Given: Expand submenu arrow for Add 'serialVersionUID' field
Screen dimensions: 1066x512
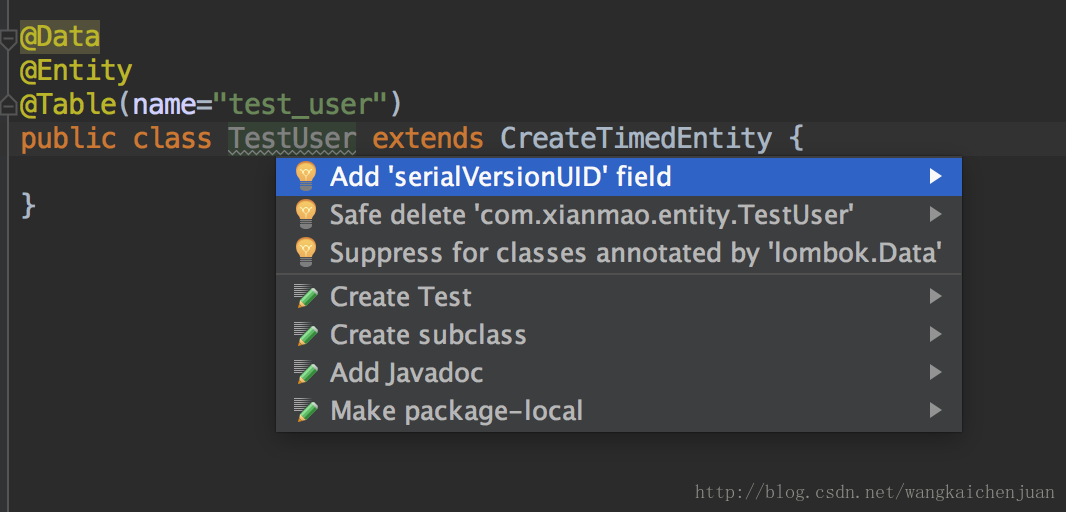Looking at the screenshot, I should pos(936,177).
